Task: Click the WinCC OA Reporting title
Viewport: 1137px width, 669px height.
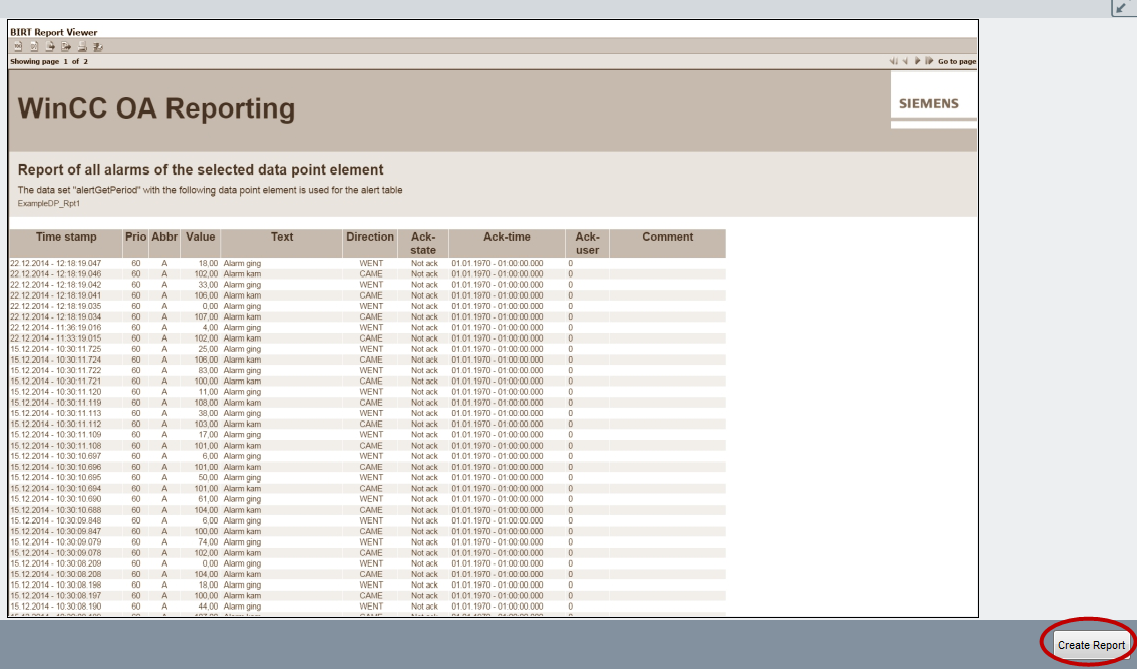Action: 157,109
